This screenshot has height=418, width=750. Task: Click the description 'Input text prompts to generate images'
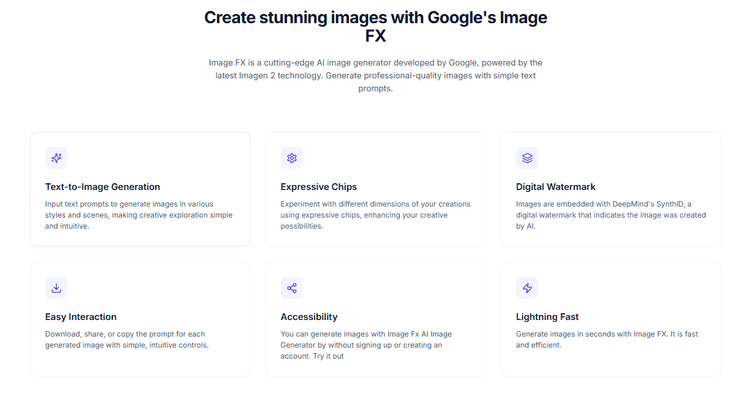point(139,215)
